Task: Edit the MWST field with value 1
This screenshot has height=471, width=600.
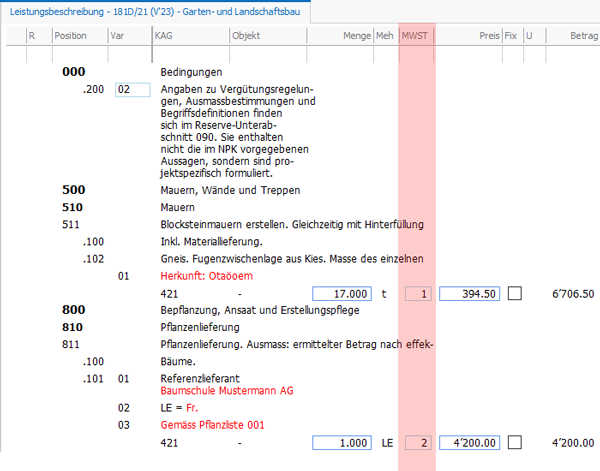Action: (x=418, y=294)
